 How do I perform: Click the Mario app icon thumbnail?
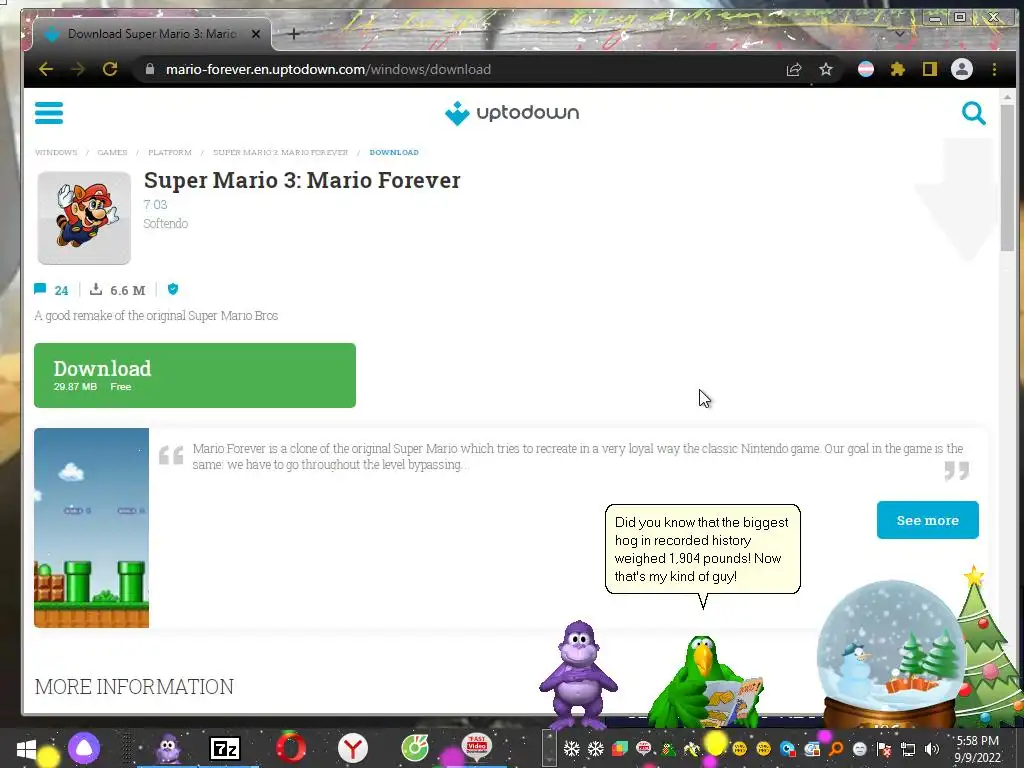click(84, 218)
